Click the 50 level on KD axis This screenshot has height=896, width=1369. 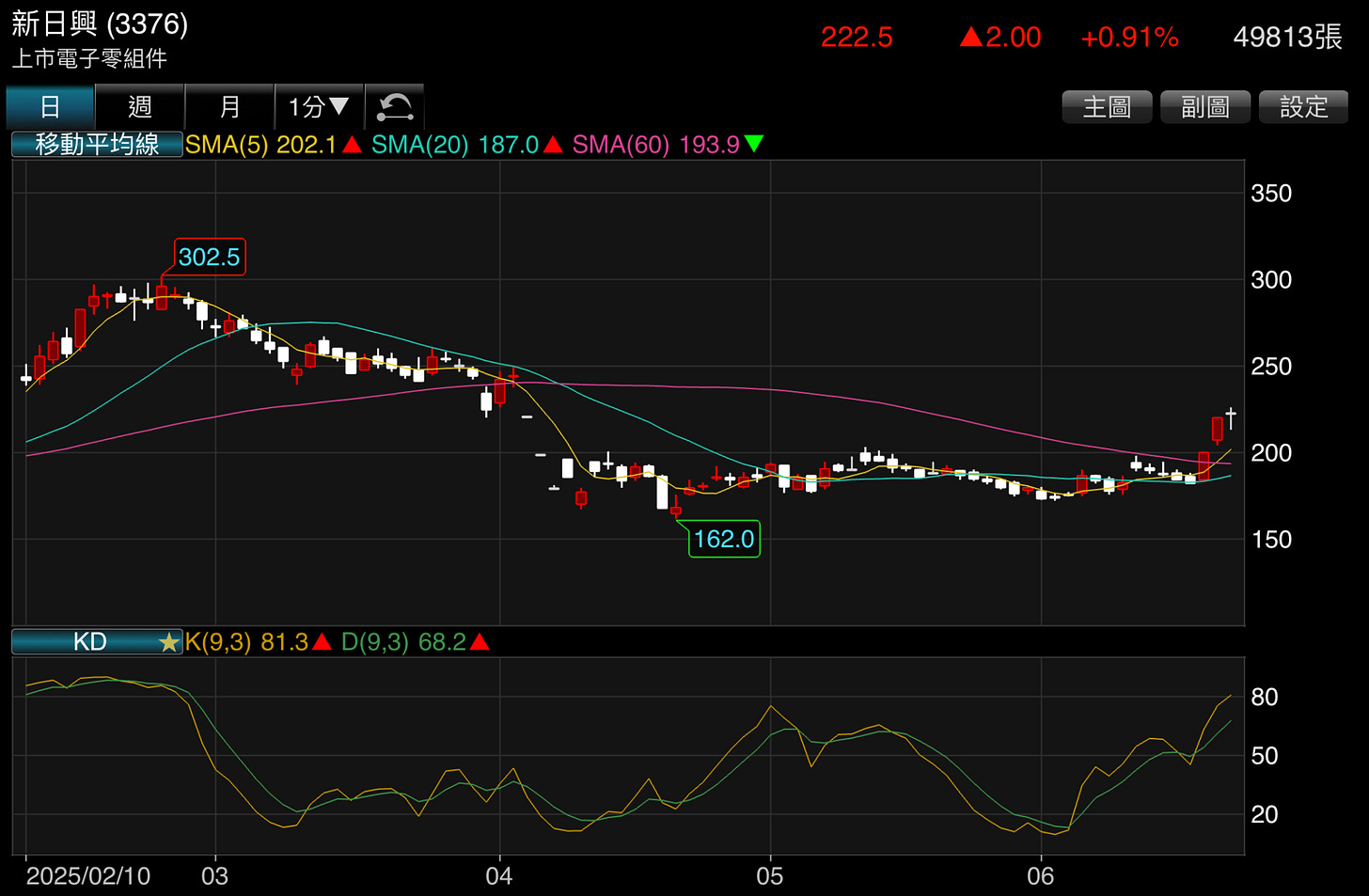click(x=1265, y=756)
